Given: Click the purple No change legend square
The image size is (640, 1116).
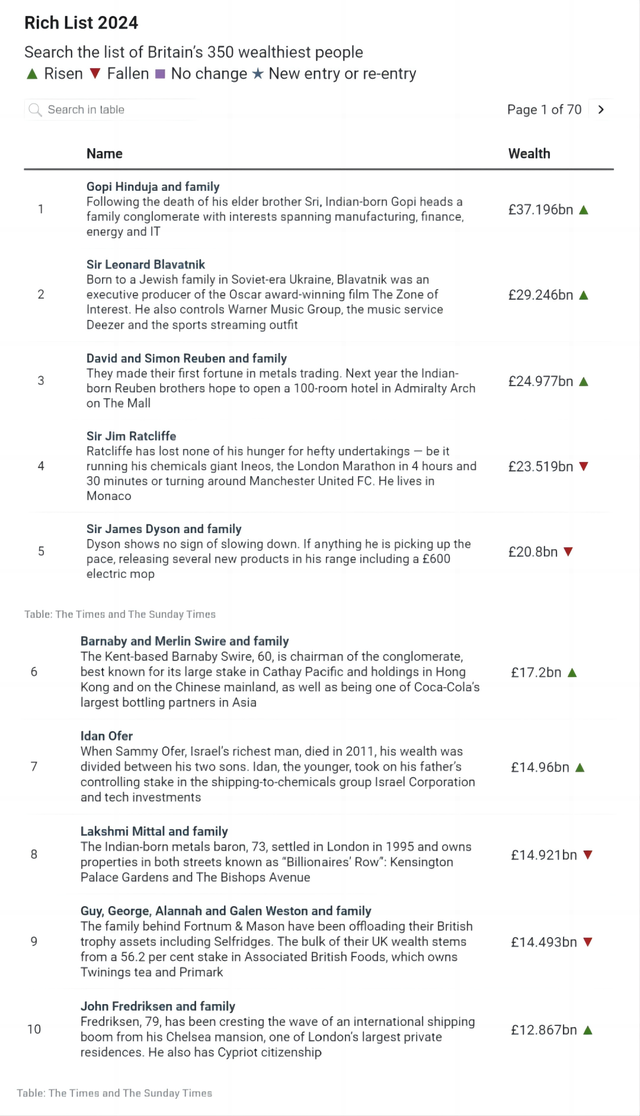Looking at the screenshot, I should 160,74.
